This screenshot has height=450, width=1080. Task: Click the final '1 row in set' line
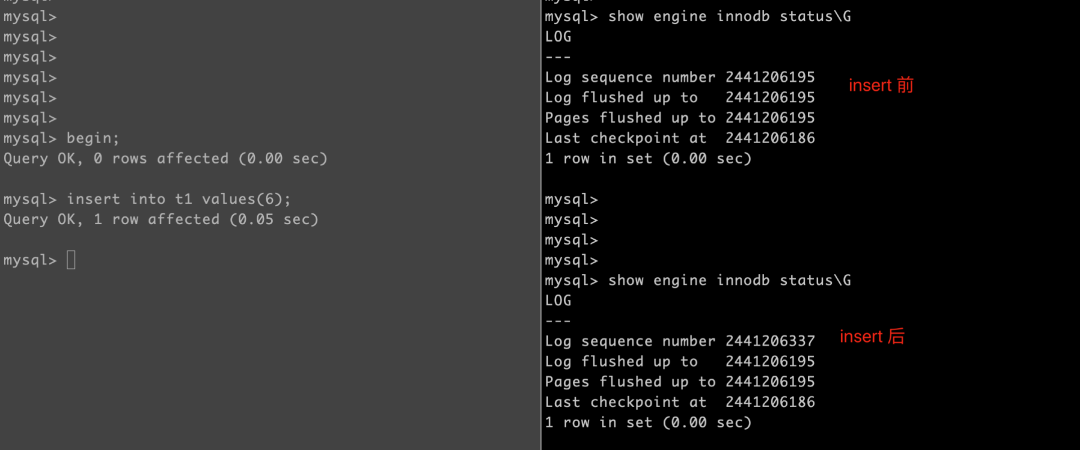[x=648, y=422]
